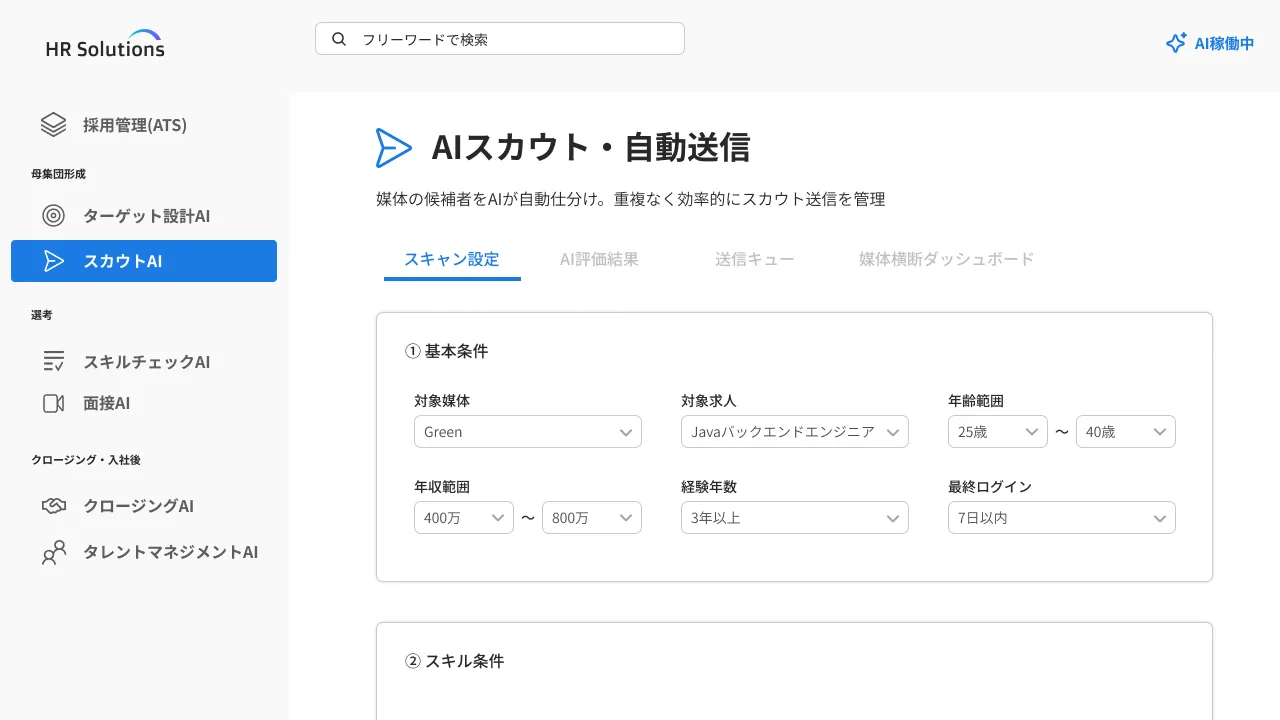Click the large paper plane title icon
Screen dimensions: 1280x720
[x=393, y=148]
